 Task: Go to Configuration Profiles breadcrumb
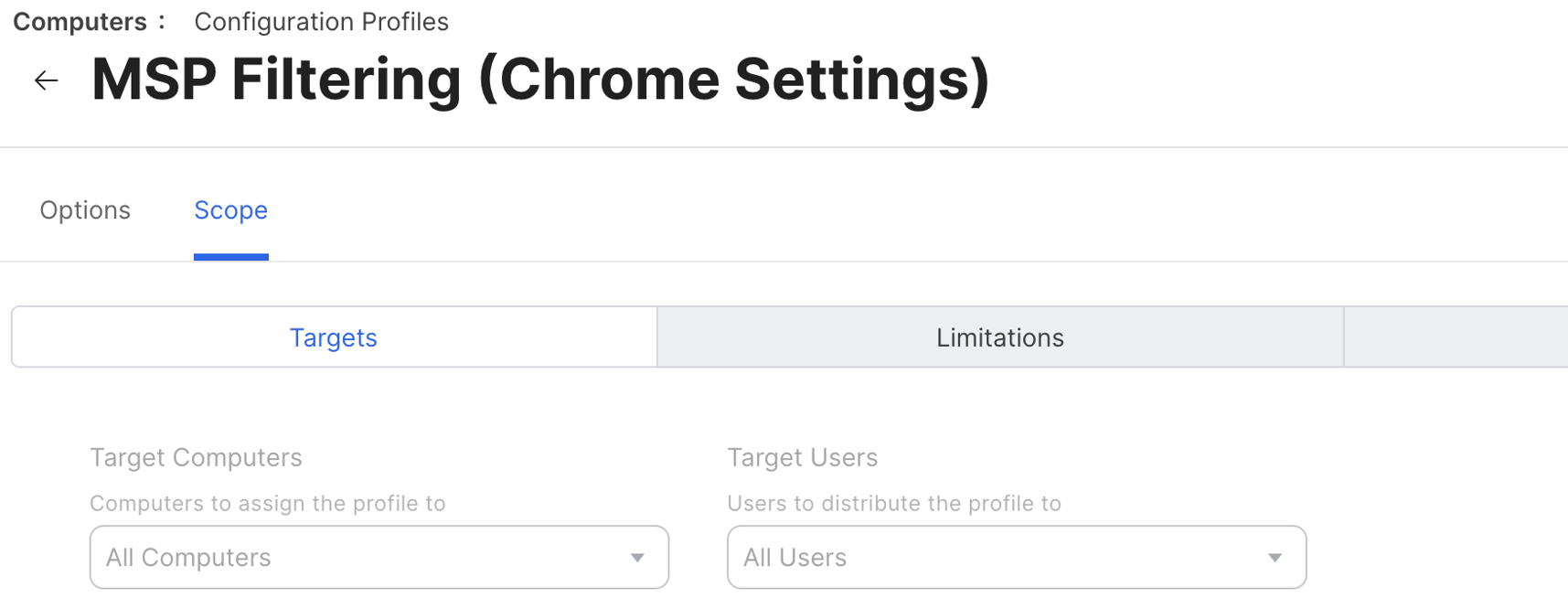coord(321,22)
